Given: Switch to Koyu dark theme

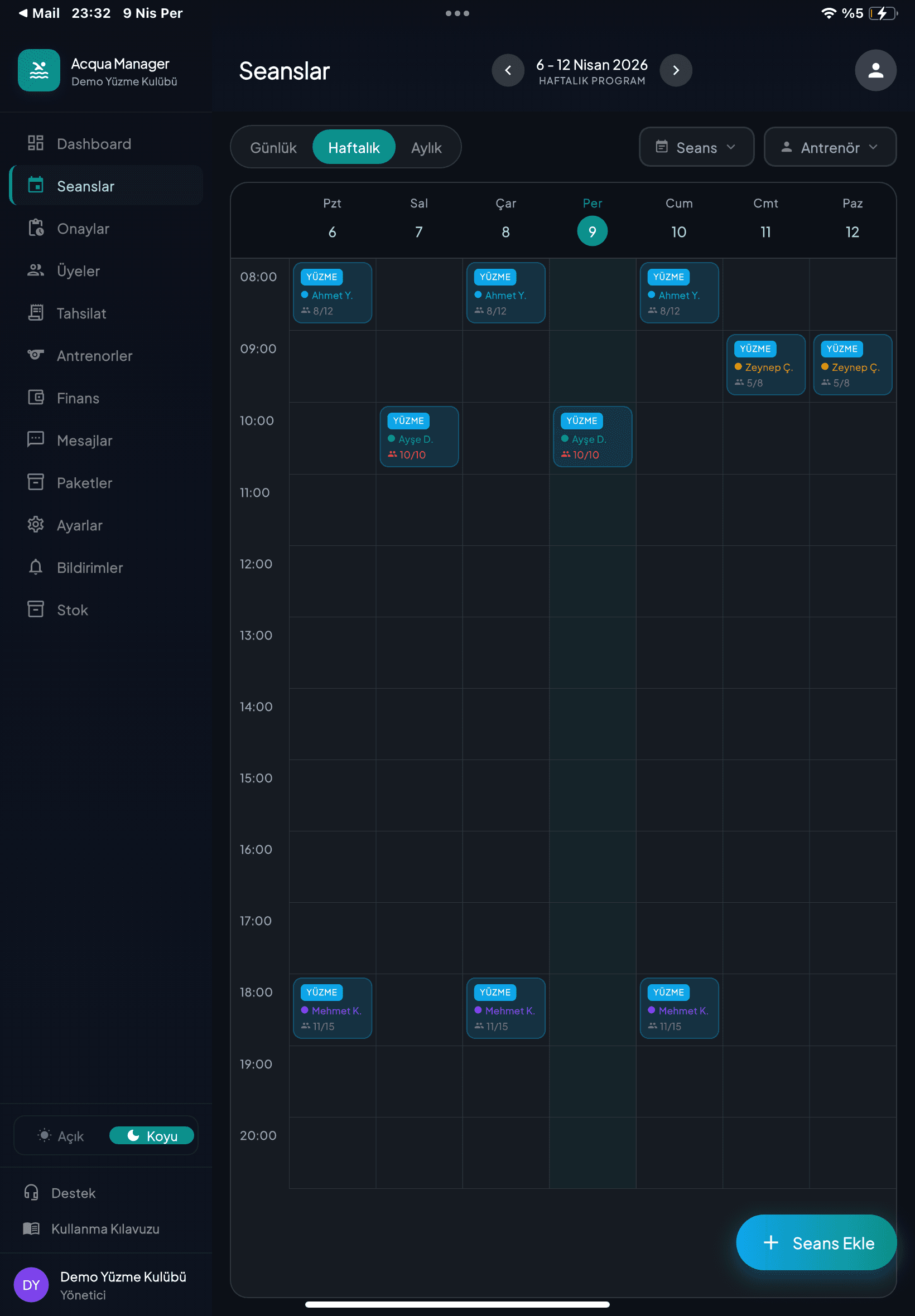Looking at the screenshot, I should click(x=152, y=1136).
